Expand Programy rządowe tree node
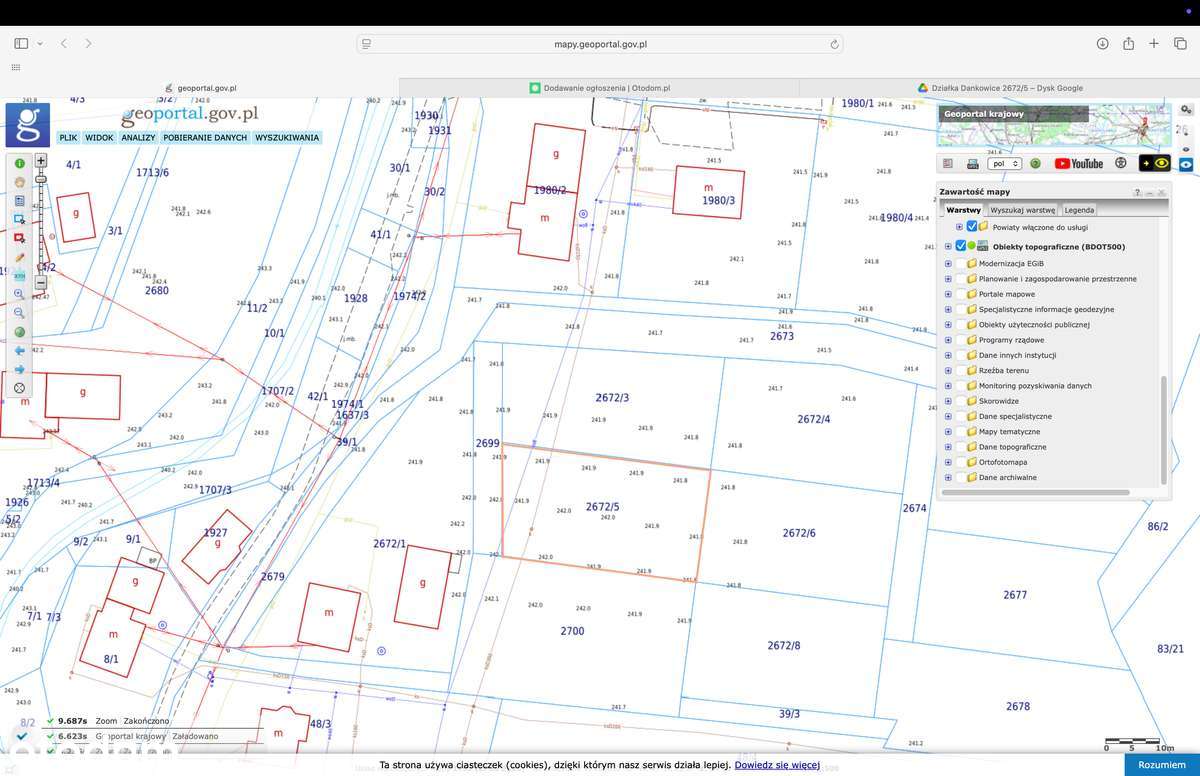Screen dimensions: 1200x776 click(x=948, y=340)
